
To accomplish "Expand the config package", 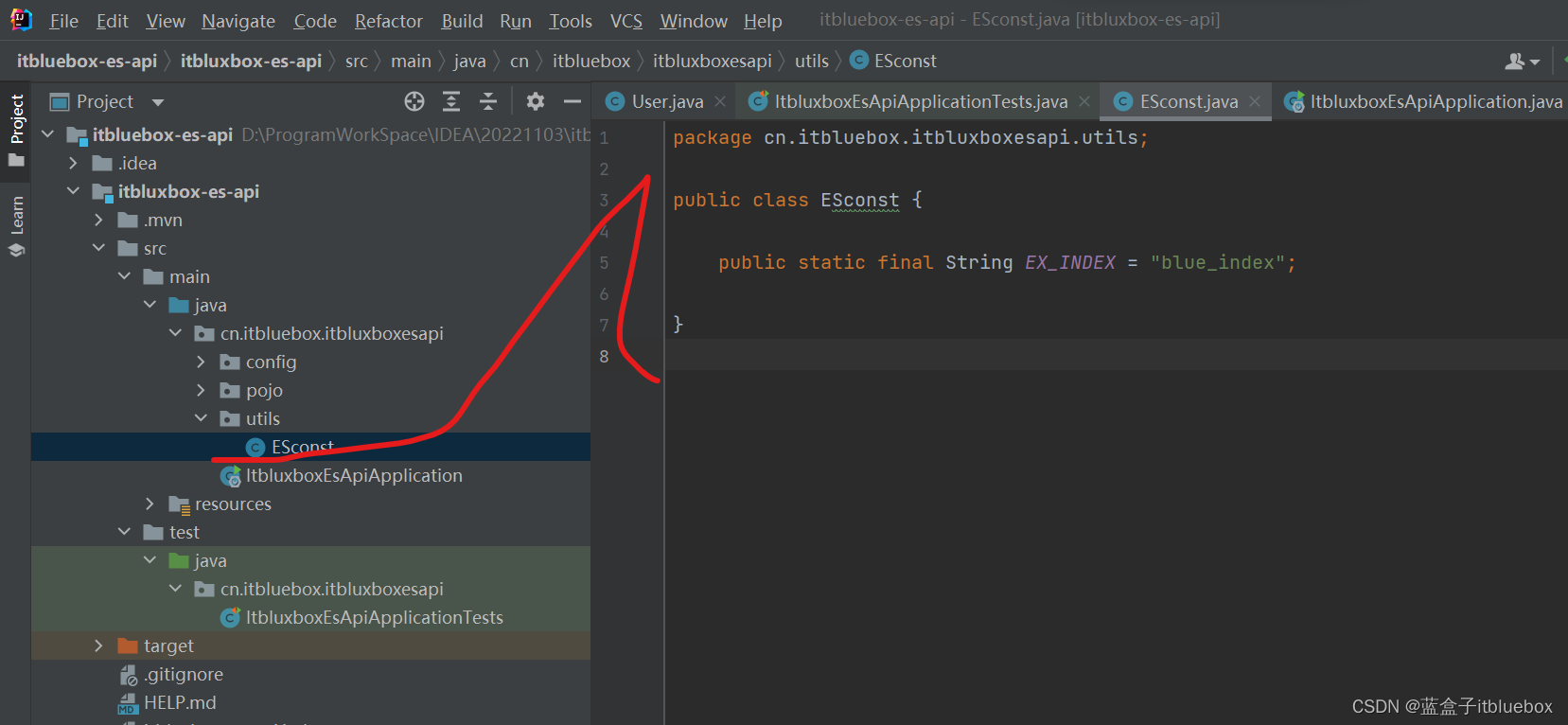I will tap(201, 362).
